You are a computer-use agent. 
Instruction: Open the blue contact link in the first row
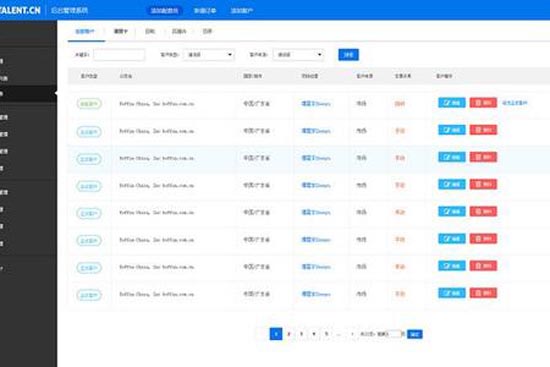pyautogui.click(x=316, y=104)
